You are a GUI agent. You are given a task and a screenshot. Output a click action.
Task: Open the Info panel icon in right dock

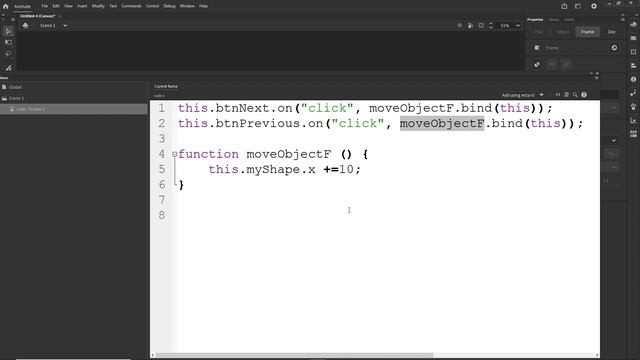[x=633, y=79]
